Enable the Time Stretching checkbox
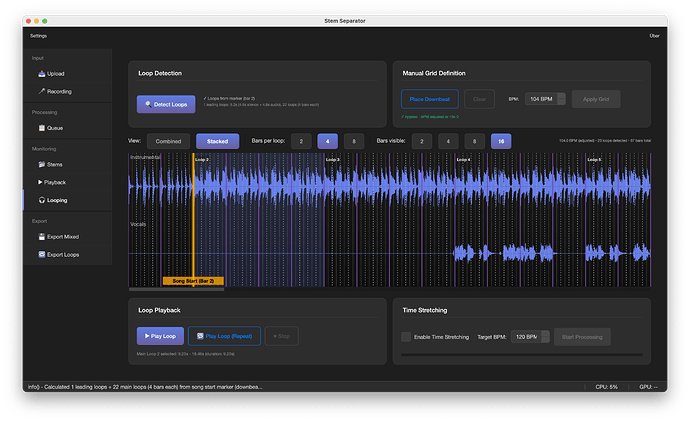 click(406, 337)
